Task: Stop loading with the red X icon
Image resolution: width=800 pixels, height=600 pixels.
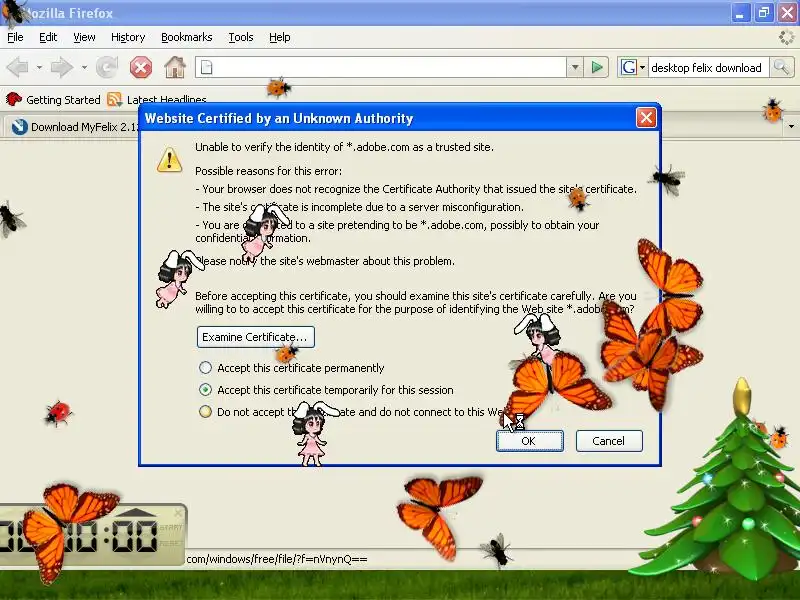Action: [x=141, y=67]
